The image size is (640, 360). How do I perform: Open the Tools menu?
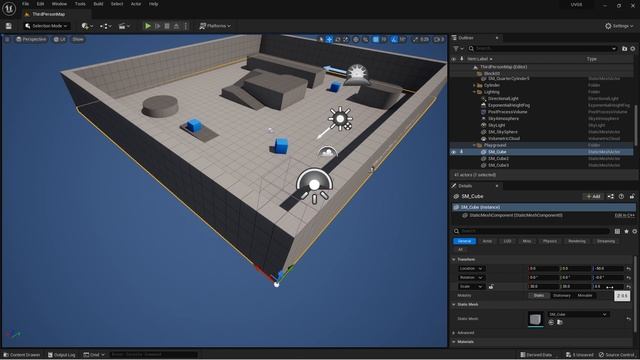point(80,4)
